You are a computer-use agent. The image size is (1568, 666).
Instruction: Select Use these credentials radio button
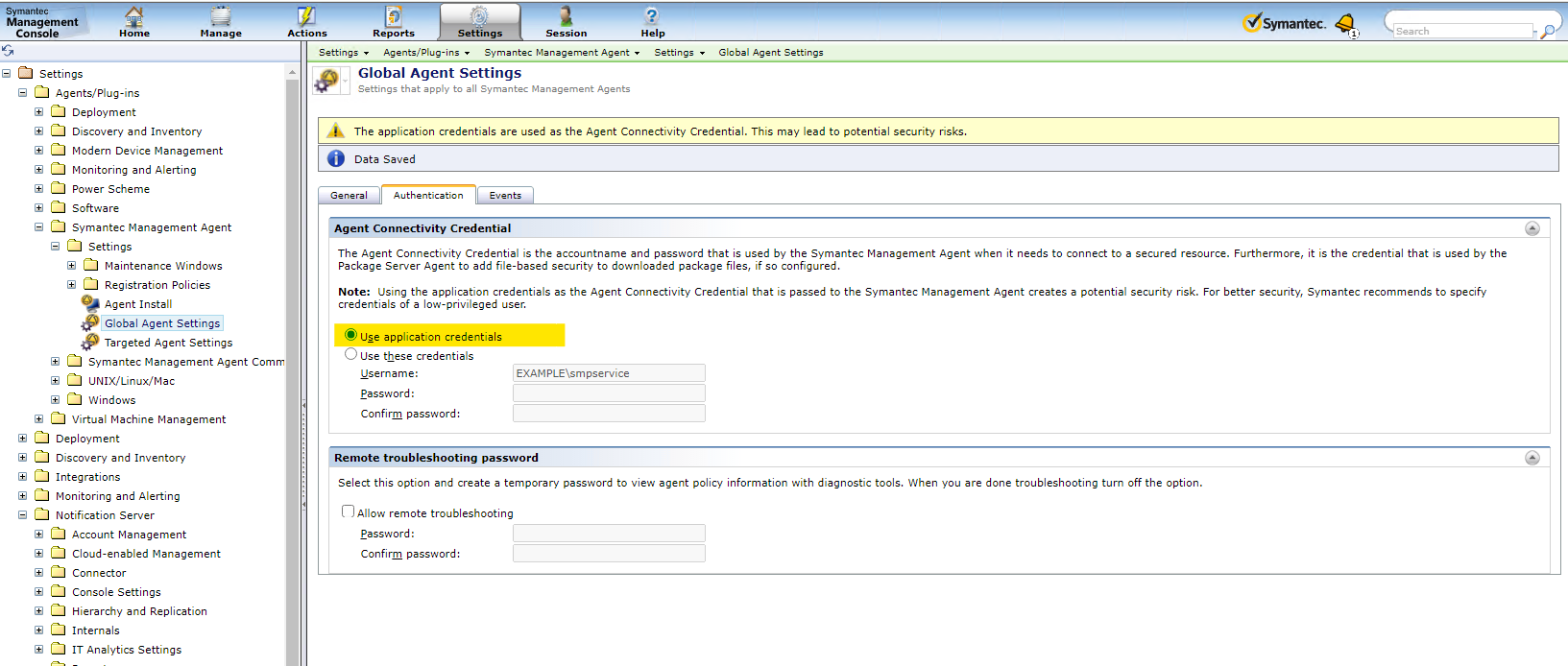pyautogui.click(x=351, y=354)
